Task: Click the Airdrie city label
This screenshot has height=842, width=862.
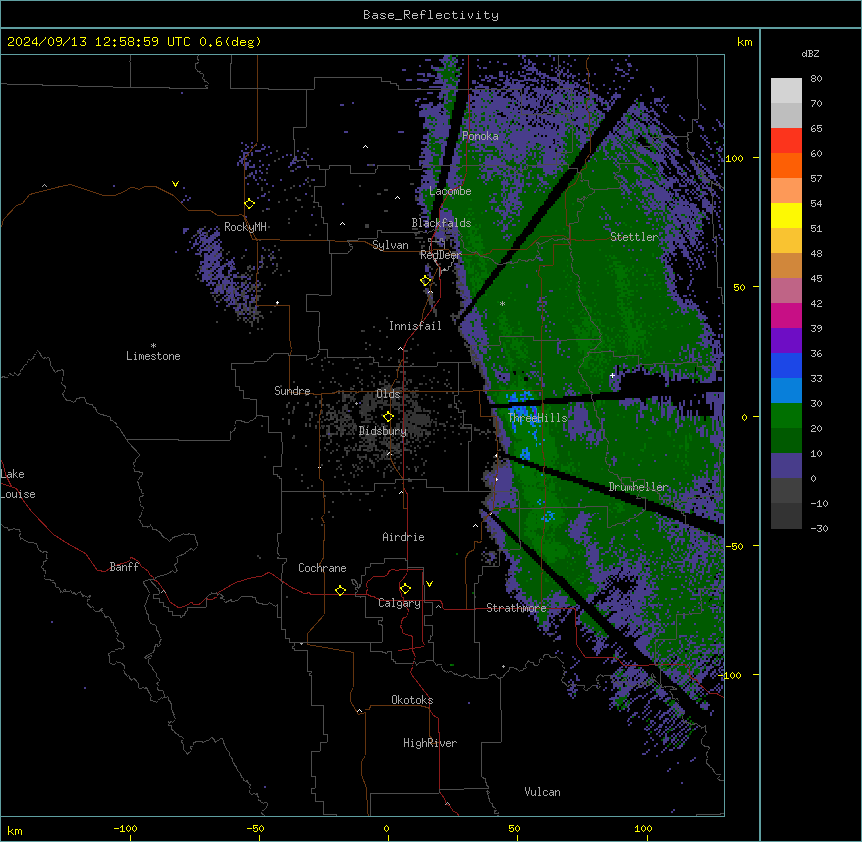Action: coord(404,537)
